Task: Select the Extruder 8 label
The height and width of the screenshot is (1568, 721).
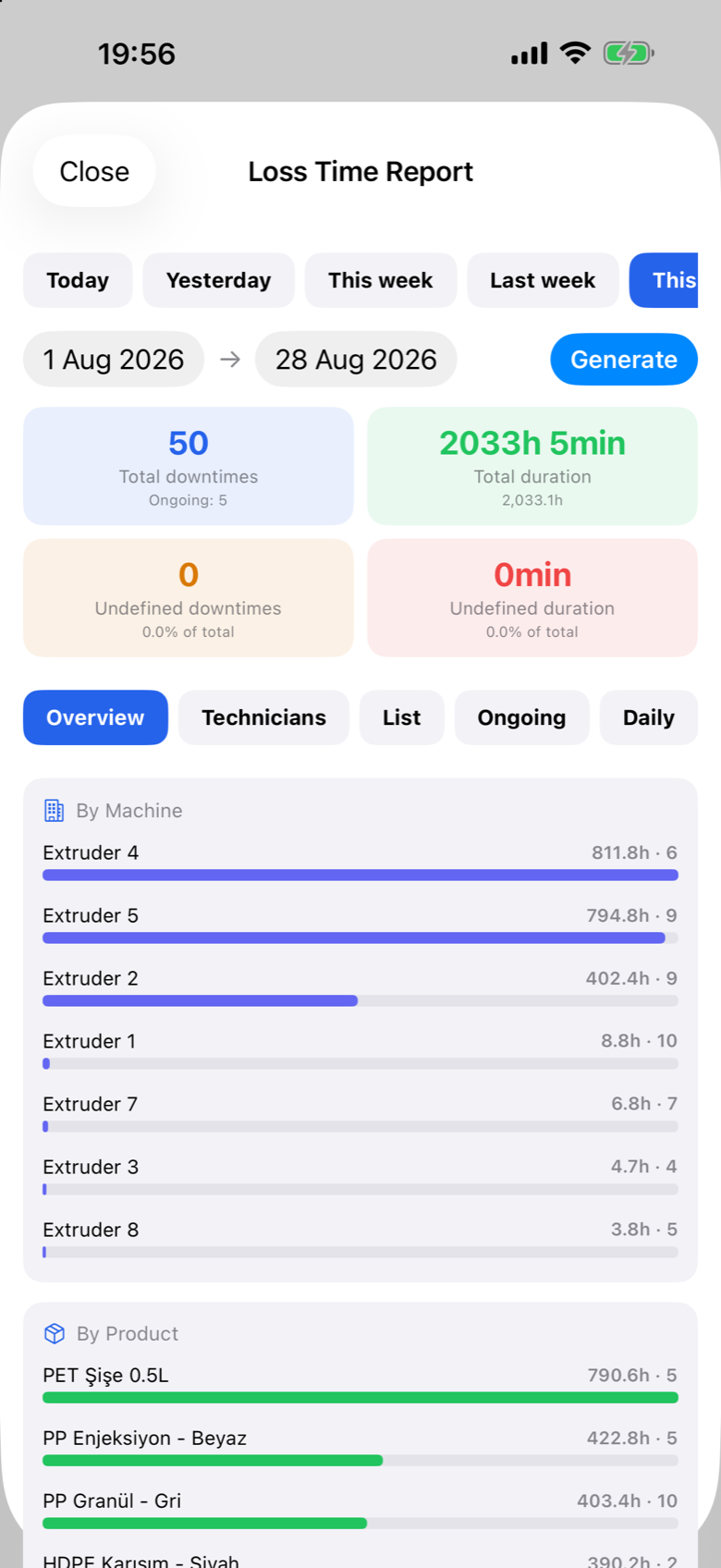Action: click(91, 1230)
